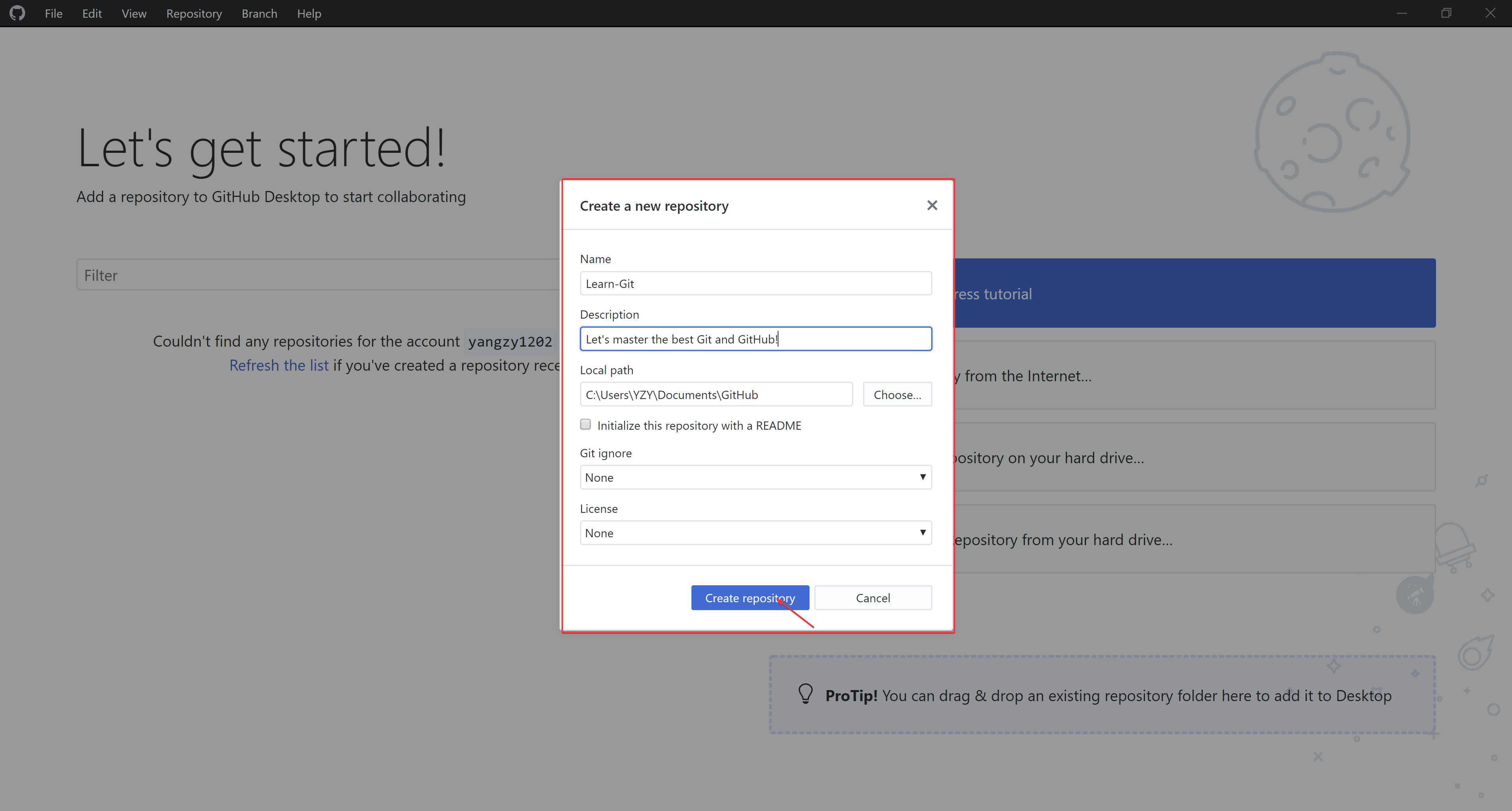Minimize the GitHub Desktop window
The image size is (1512, 811).
click(1402, 13)
